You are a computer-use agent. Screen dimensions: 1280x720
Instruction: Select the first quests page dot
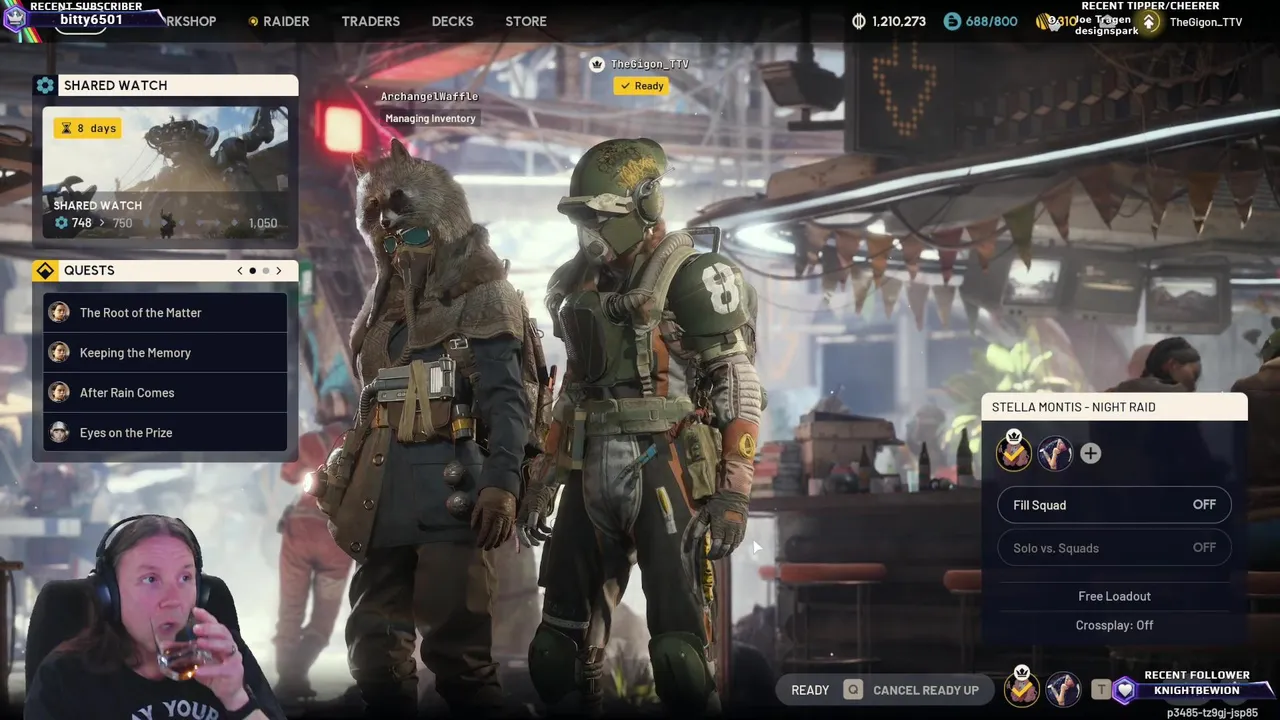[252, 270]
